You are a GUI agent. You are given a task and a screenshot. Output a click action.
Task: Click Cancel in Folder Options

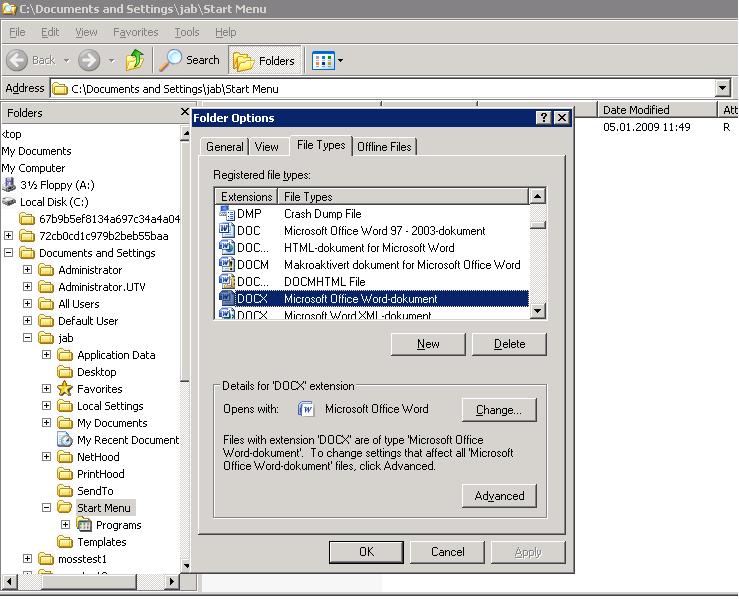coord(447,552)
